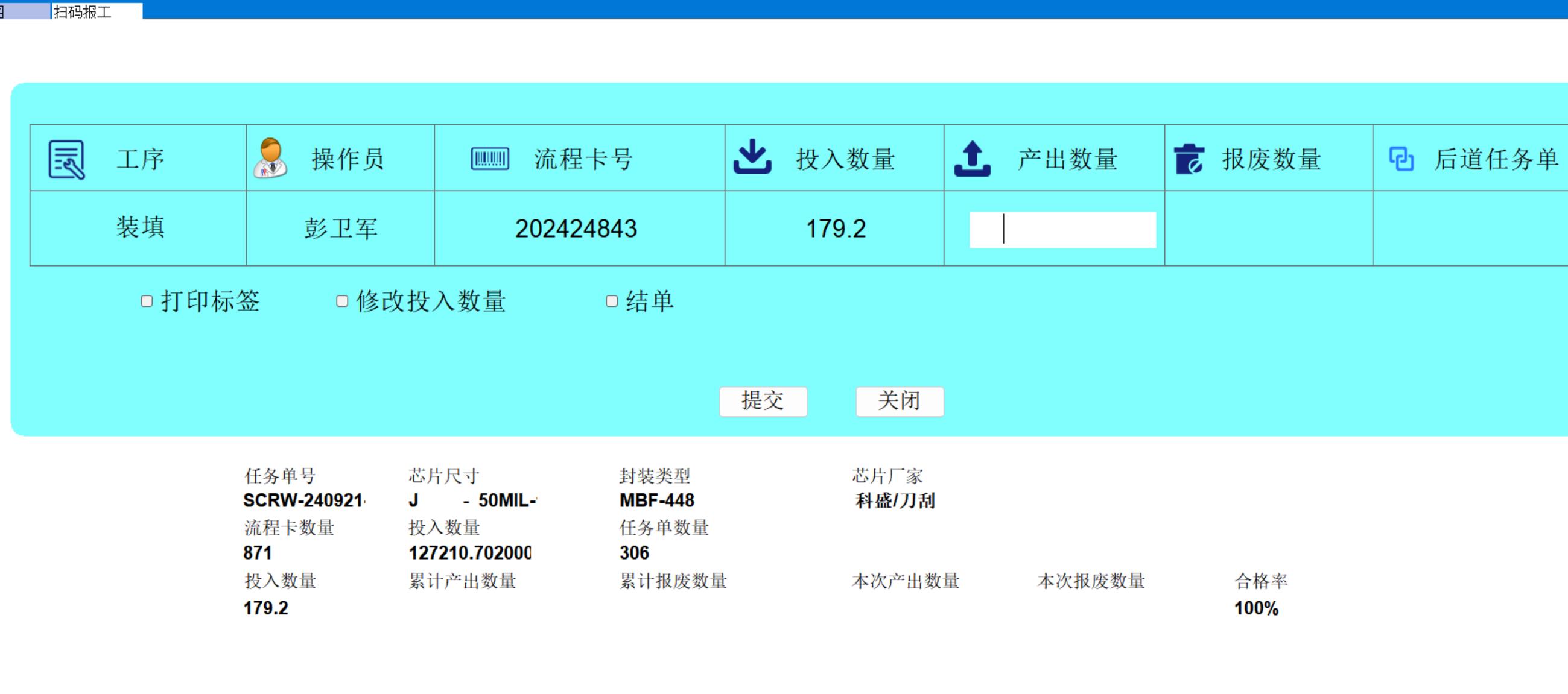Click the operator name 彭卫军
Screen dimensions: 1568x694
[341, 229]
